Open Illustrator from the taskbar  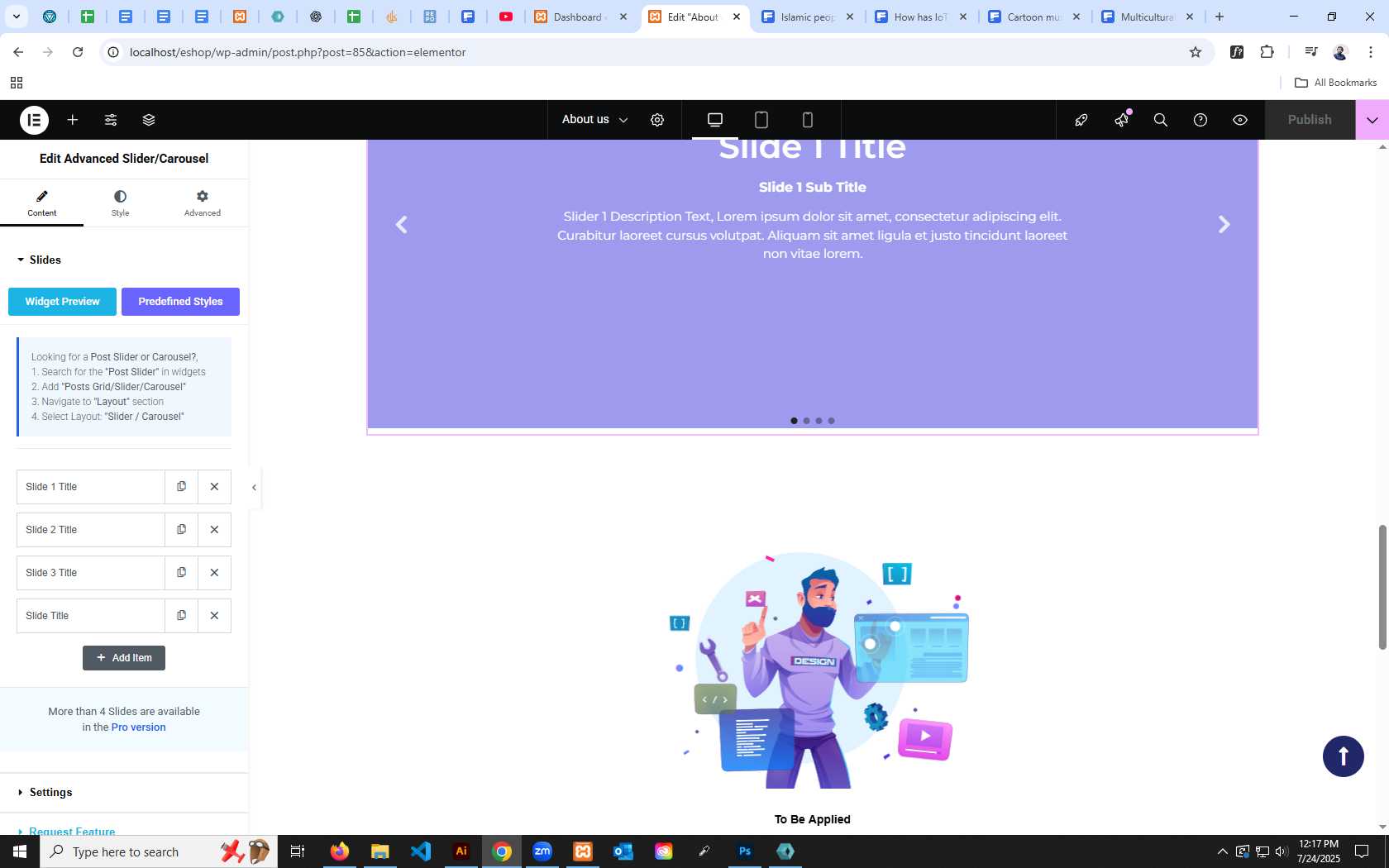[461, 851]
